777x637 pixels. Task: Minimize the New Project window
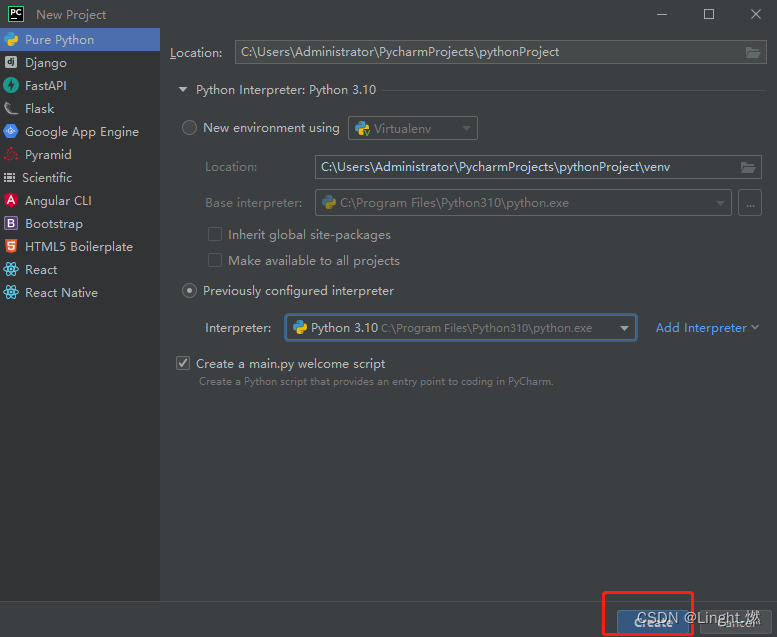click(662, 14)
